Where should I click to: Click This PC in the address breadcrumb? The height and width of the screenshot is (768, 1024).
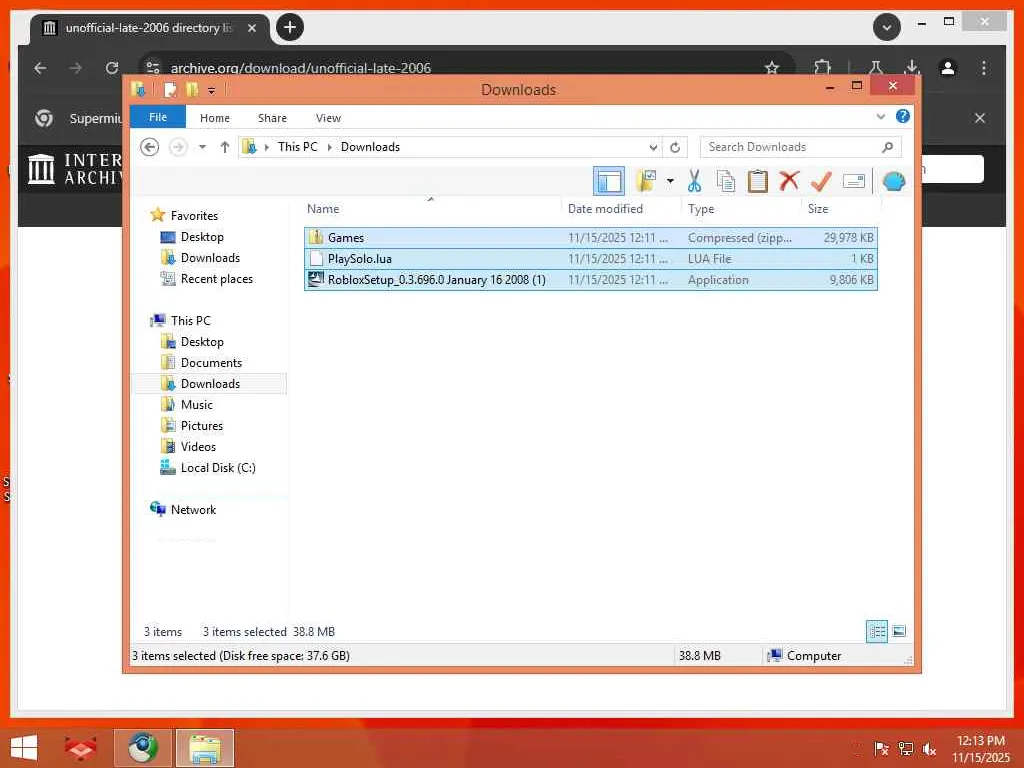297,147
